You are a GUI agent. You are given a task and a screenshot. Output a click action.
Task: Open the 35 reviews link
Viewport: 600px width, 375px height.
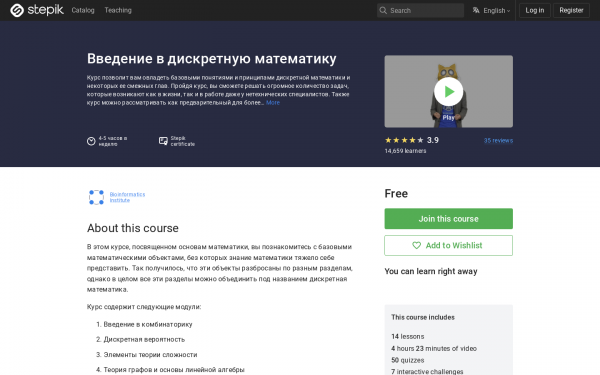click(x=498, y=140)
